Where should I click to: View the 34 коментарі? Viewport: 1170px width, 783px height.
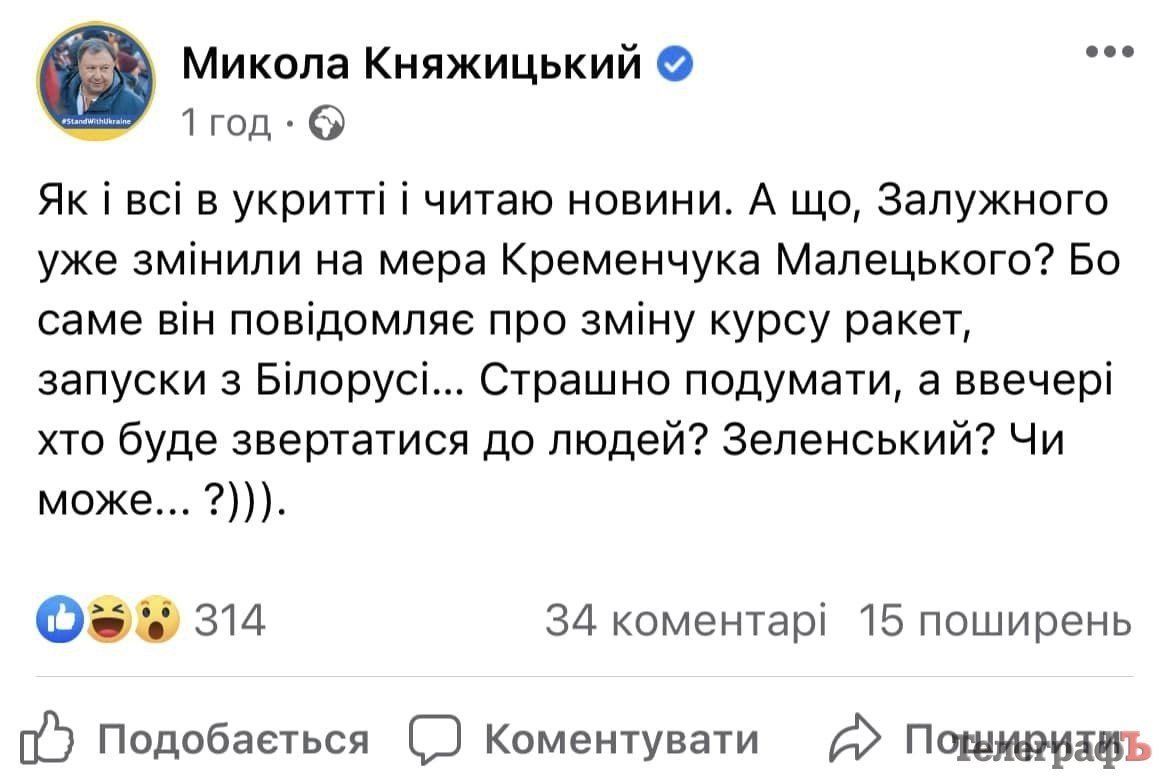[x=685, y=622]
